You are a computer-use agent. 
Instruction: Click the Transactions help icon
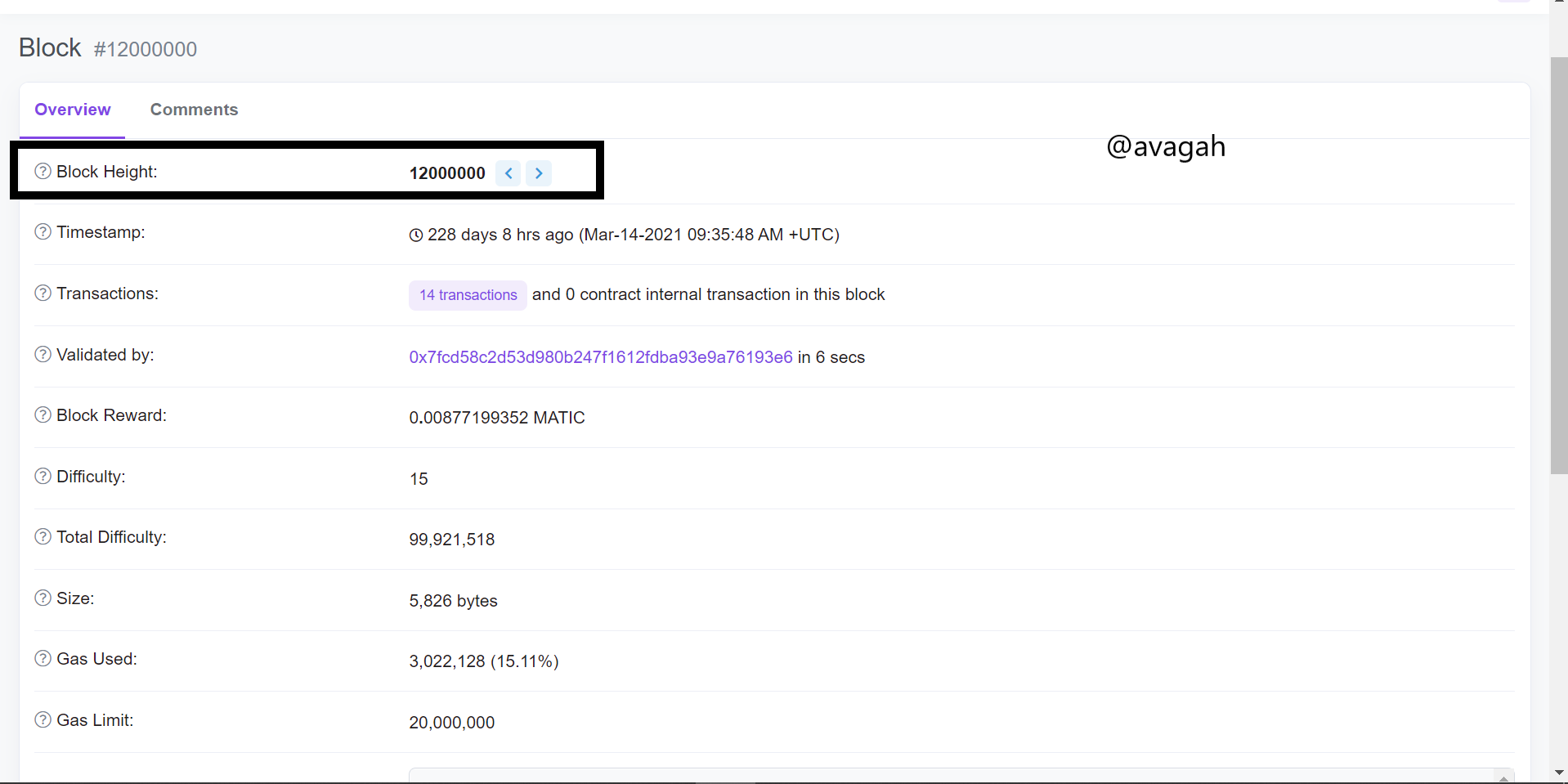(x=43, y=293)
